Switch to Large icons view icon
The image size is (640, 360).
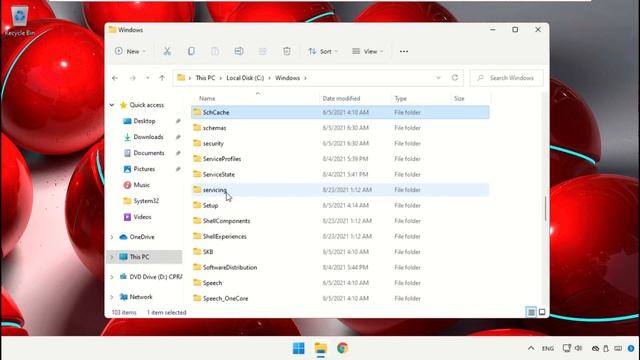tap(542, 312)
